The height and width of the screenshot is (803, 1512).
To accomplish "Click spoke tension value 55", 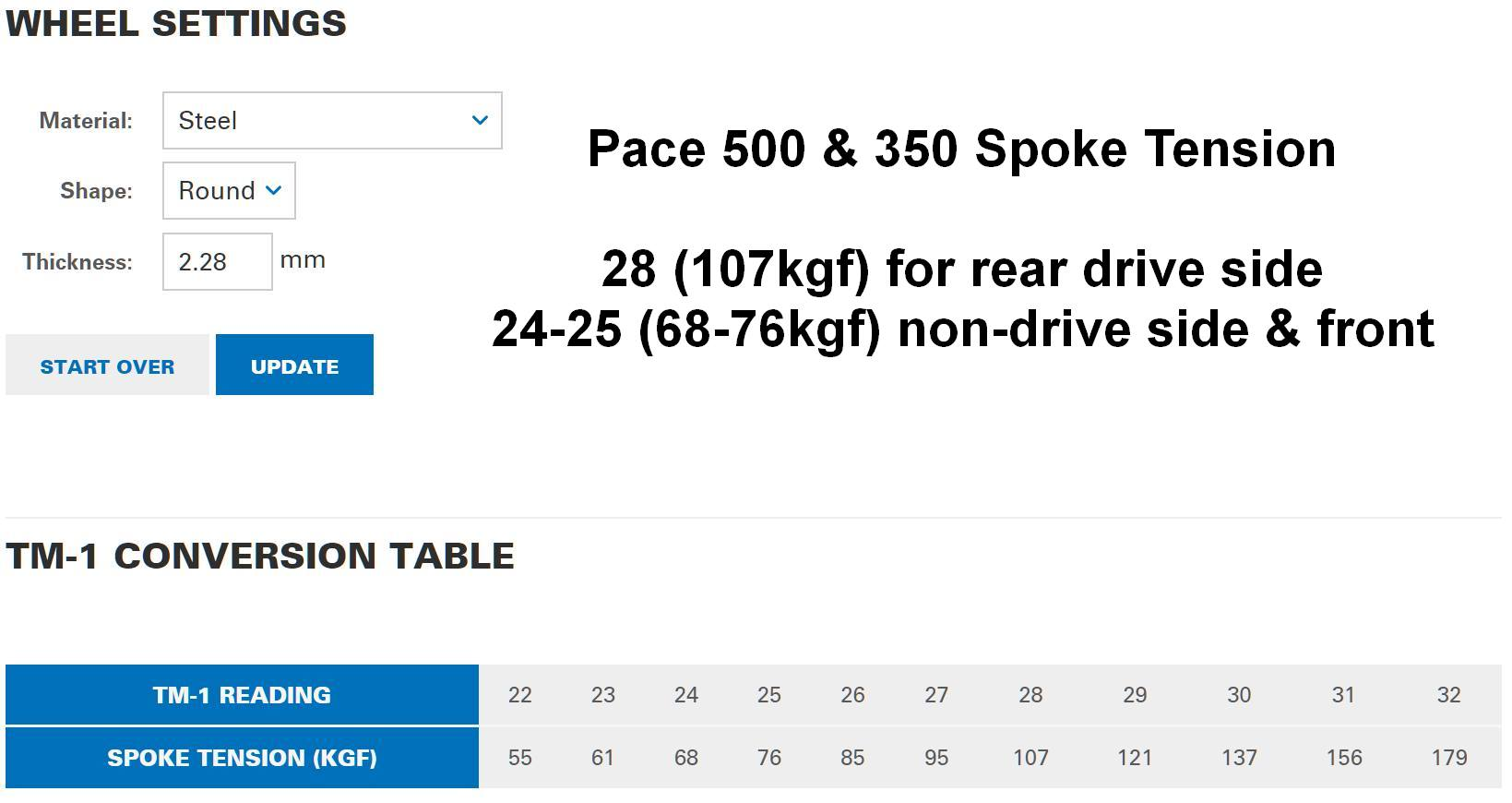I will [520, 758].
